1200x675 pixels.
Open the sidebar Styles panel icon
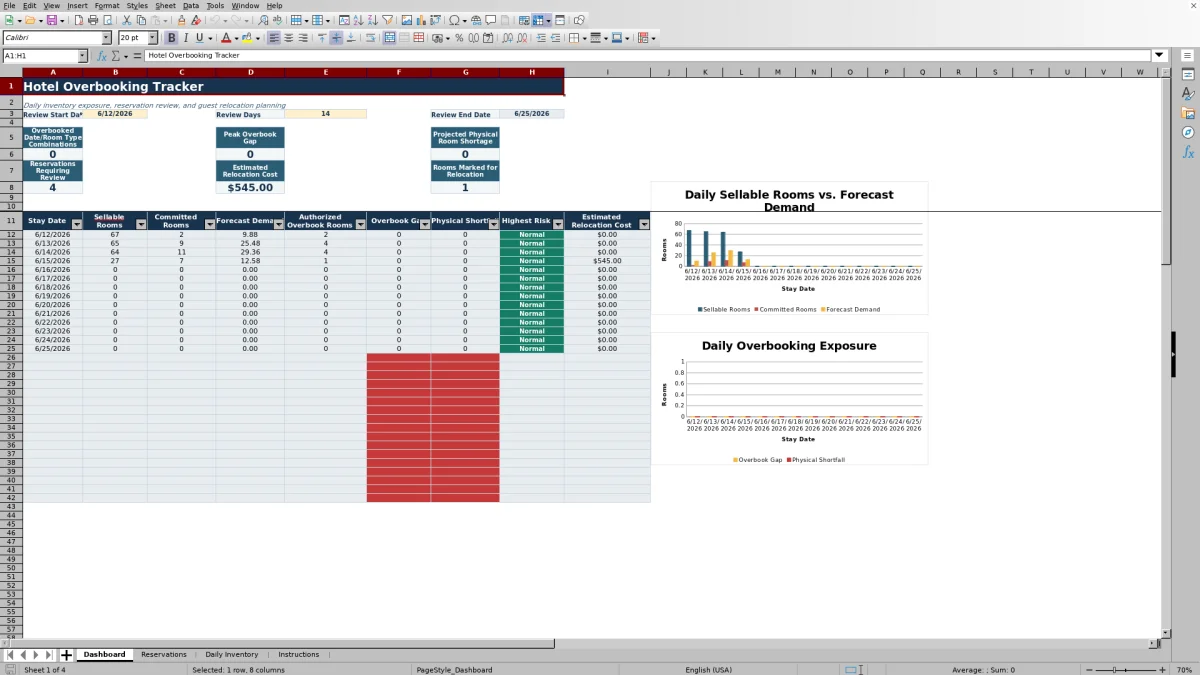coord(1188,94)
